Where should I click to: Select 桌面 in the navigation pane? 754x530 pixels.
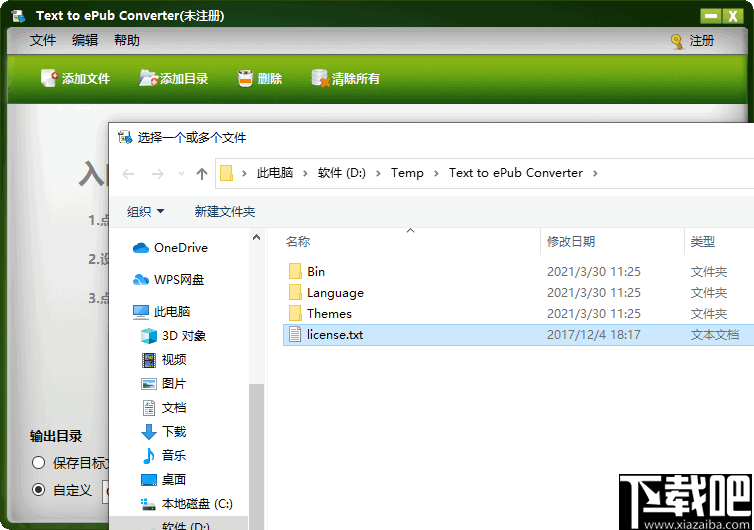[163, 480]
